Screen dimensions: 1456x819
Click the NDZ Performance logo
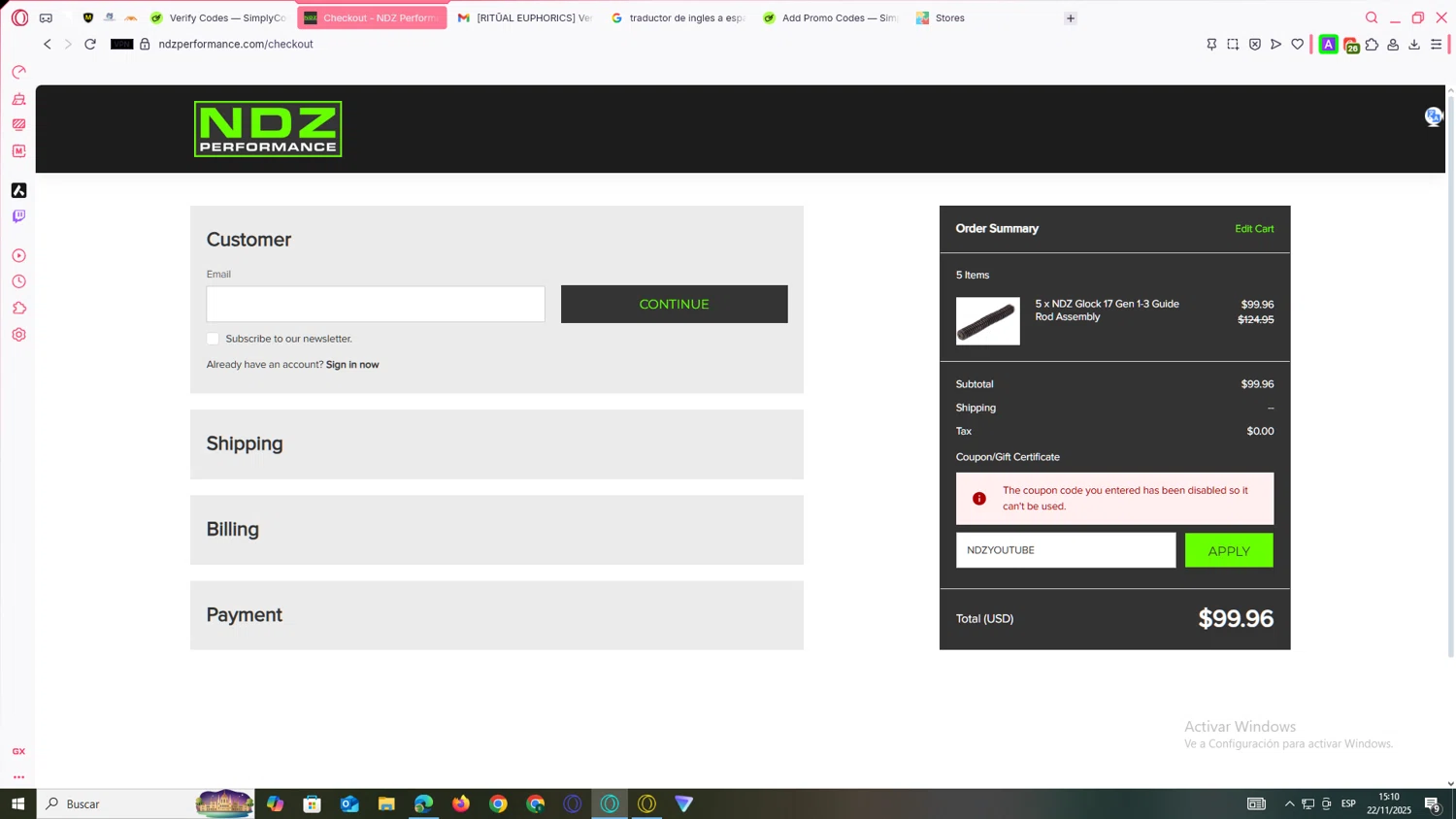268,129
